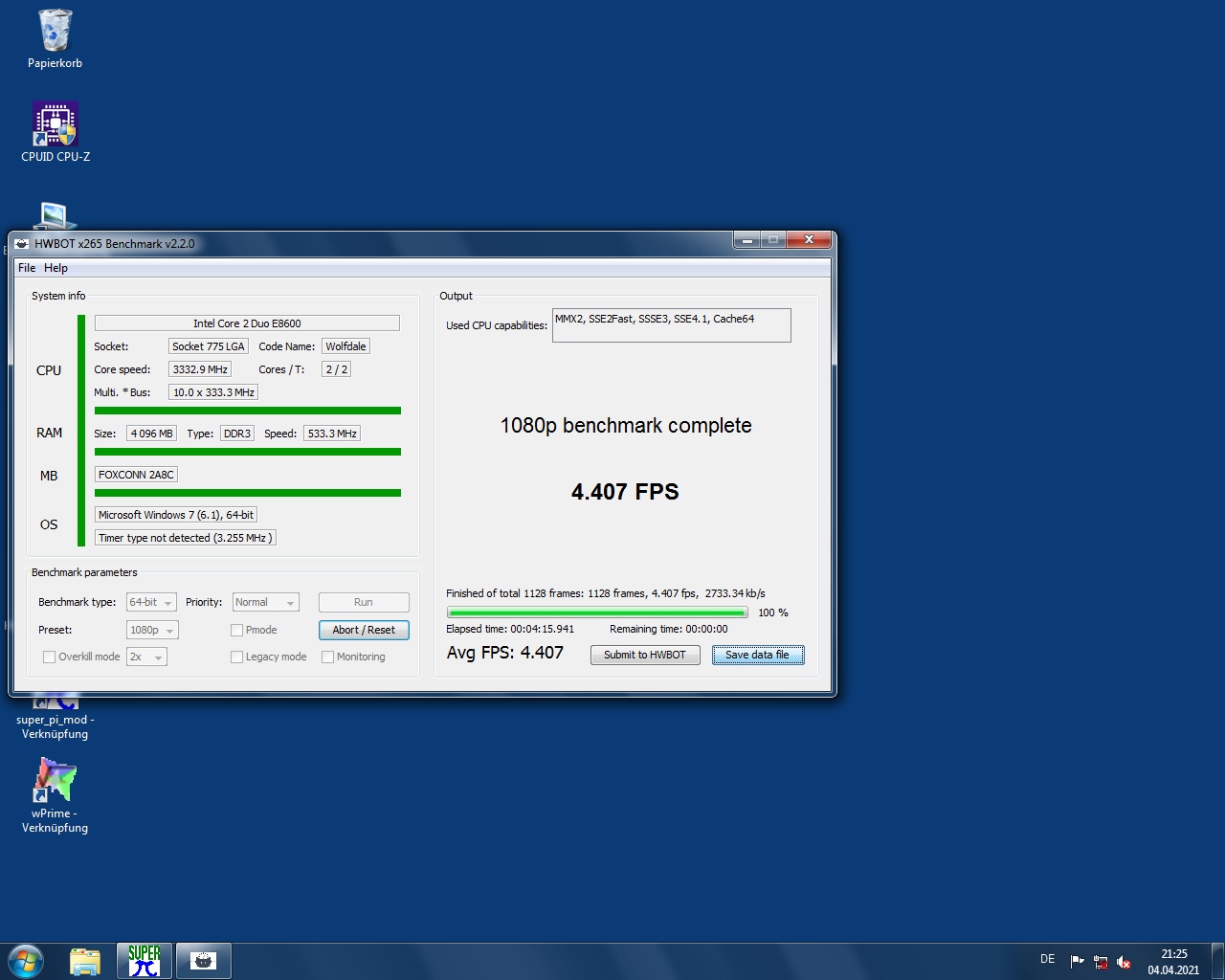Toggle the Pmode checkbox

(x=236, y=631)
